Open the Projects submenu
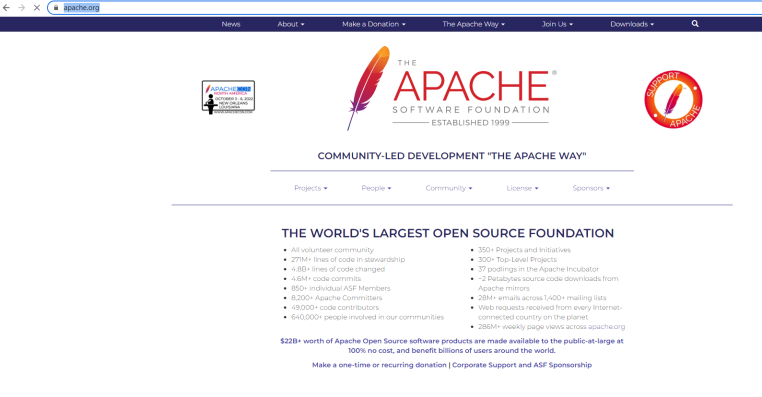The image size is (762, 397). (311, 188)
